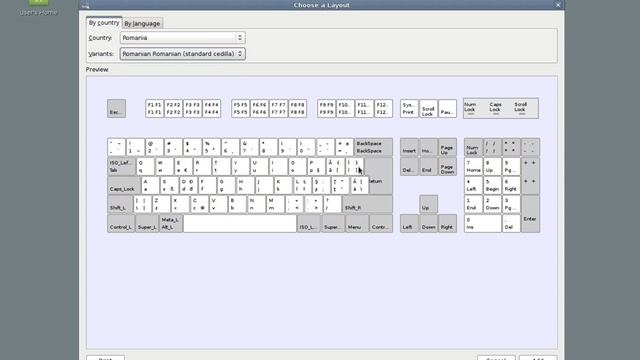
Task: Click the Down arrow key in preview
Action: tap(428, 224)
